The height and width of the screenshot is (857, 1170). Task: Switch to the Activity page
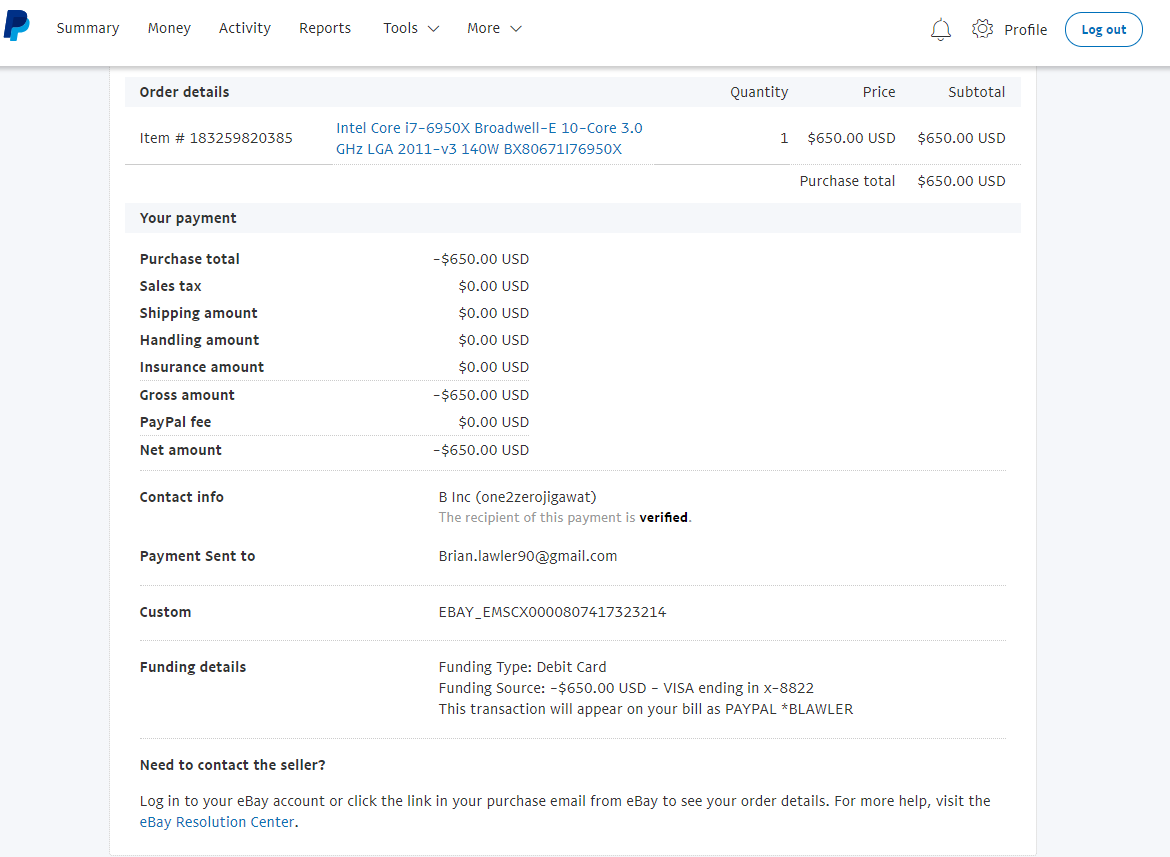point(245,28)
